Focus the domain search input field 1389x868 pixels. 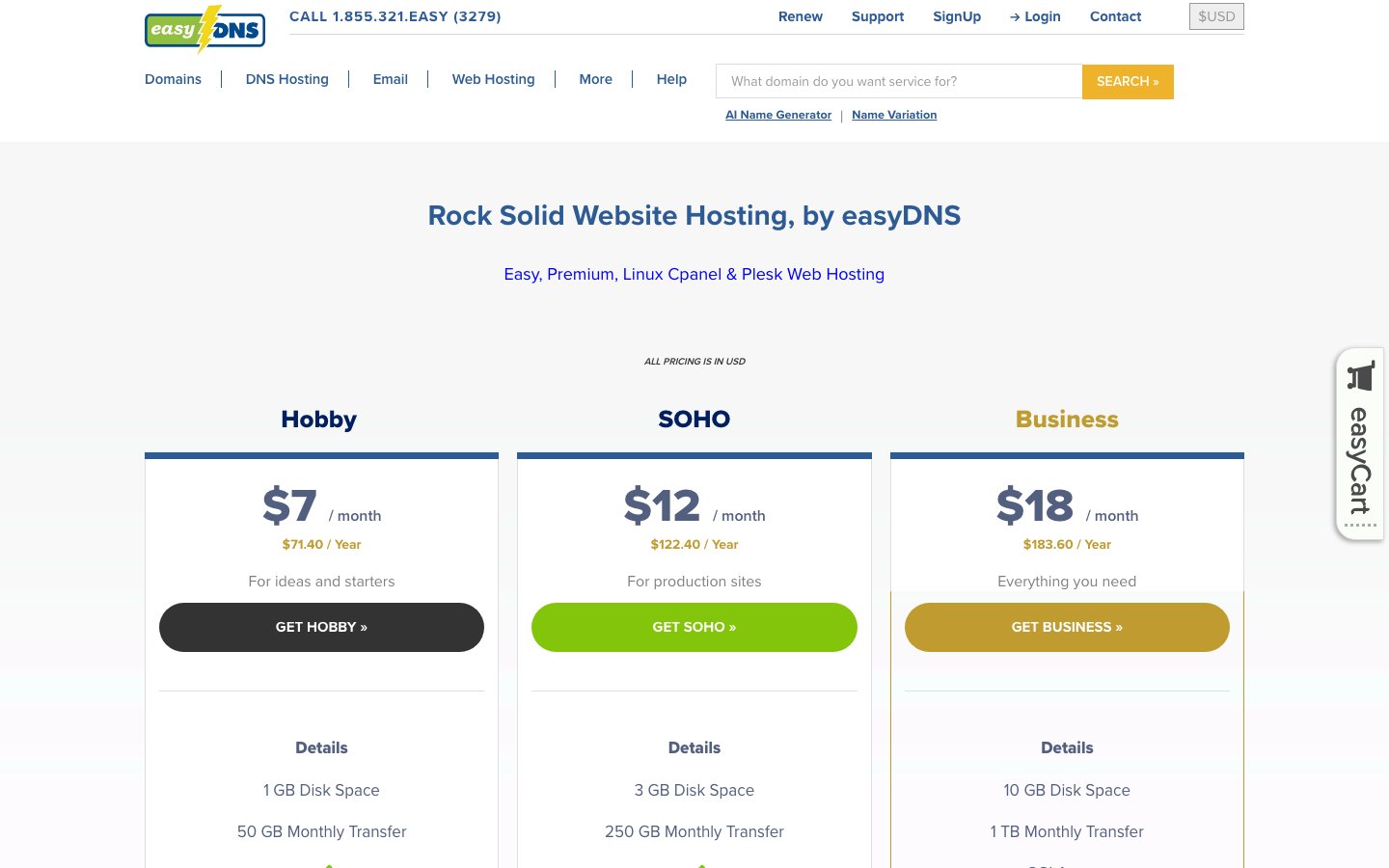pos(899,81)
